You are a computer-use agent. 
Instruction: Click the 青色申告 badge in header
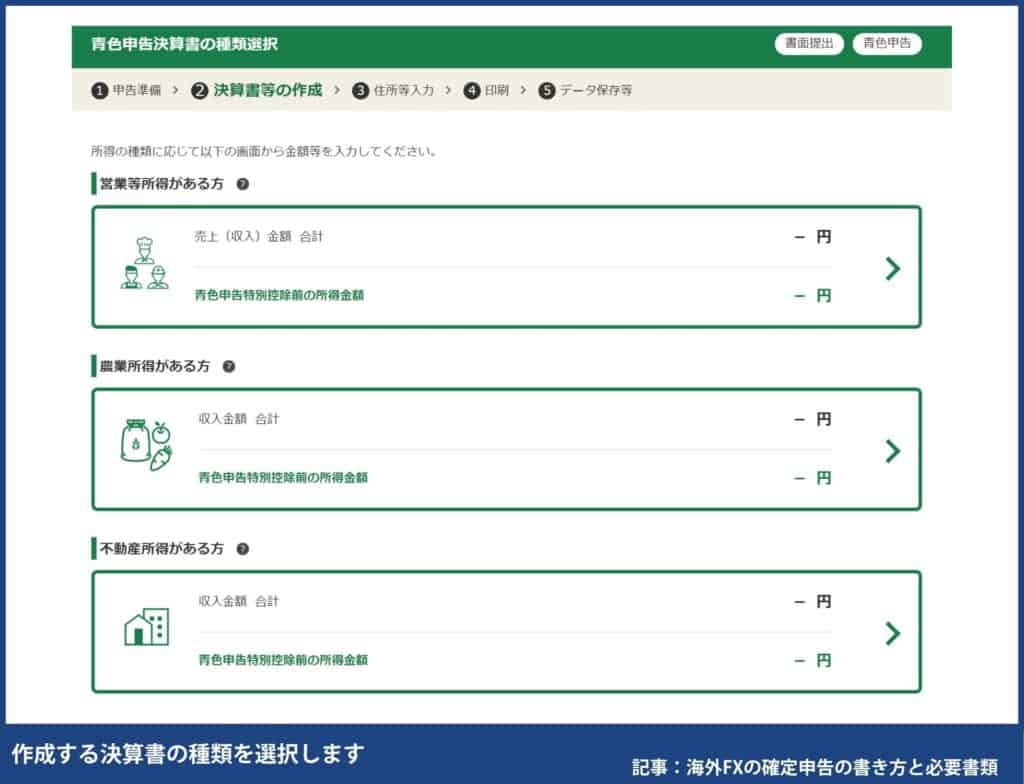click(x=887, y=44)
